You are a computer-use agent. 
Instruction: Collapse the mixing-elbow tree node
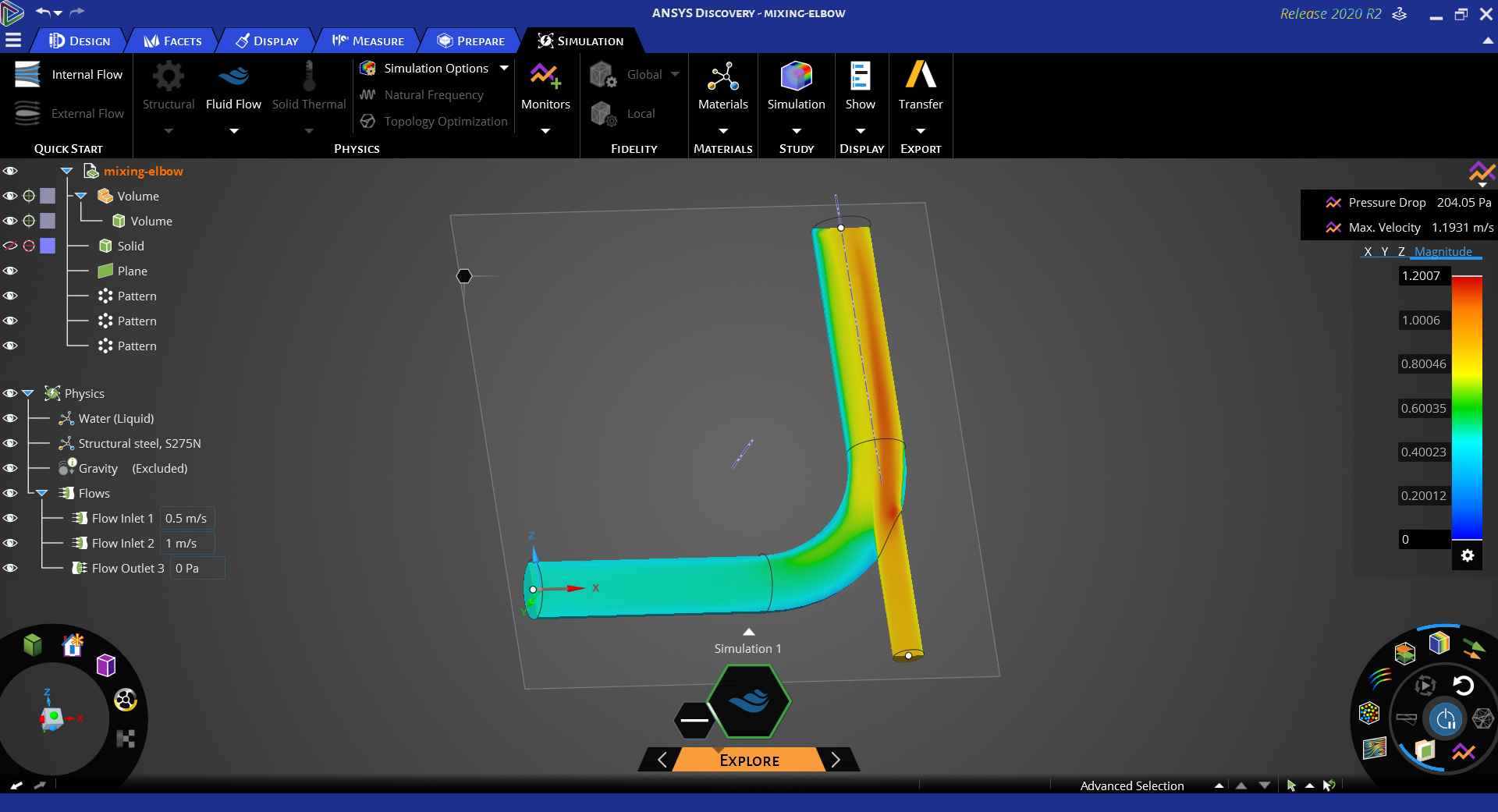click(66, 171)
